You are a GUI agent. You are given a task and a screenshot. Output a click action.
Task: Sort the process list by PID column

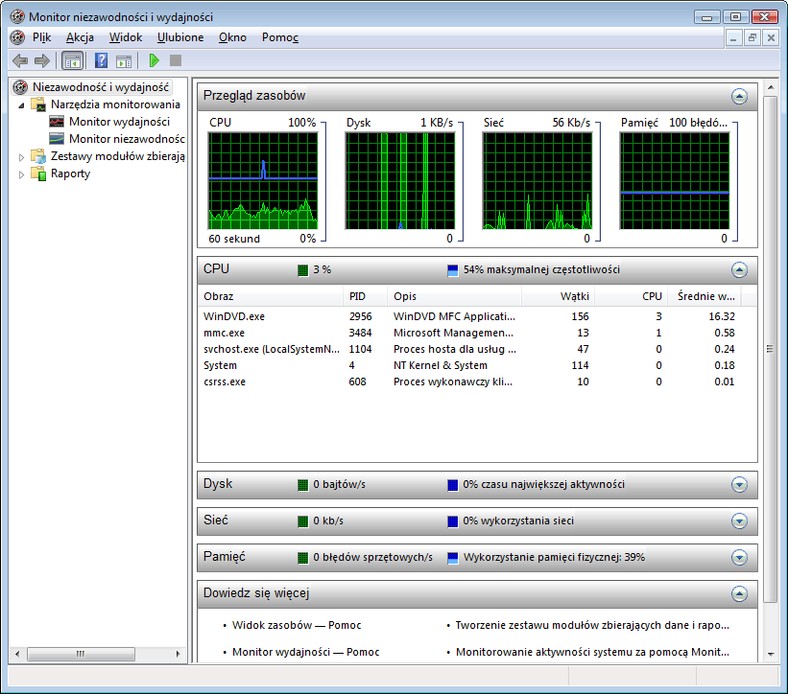[358, 296]
